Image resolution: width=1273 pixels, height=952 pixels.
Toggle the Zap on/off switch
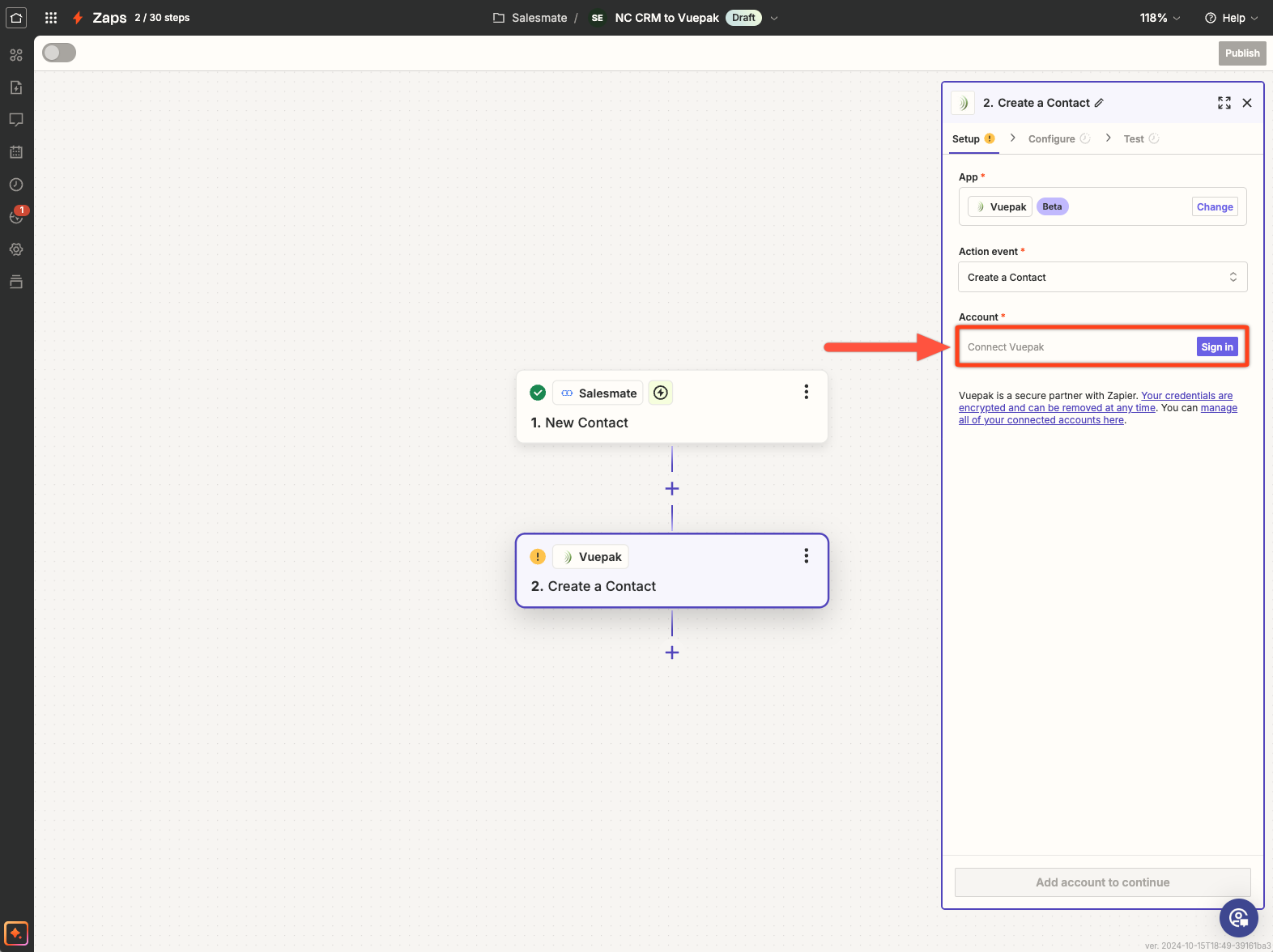(x=59, y=53)
